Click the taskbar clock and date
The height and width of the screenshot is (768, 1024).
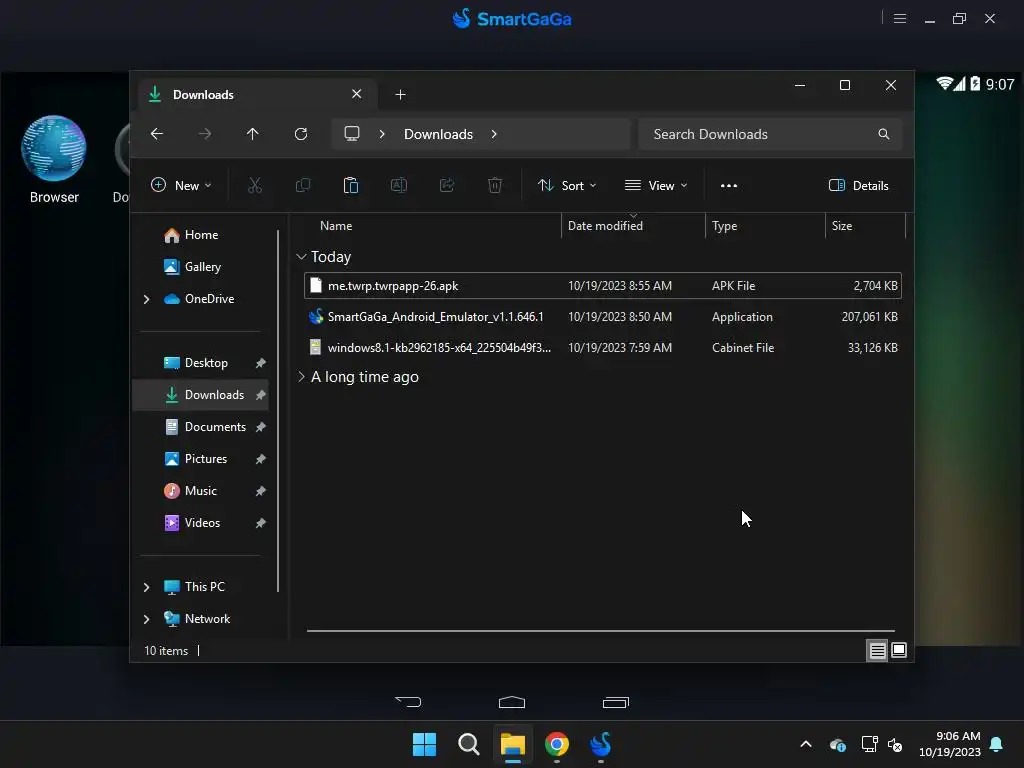[x=950, y=744]
